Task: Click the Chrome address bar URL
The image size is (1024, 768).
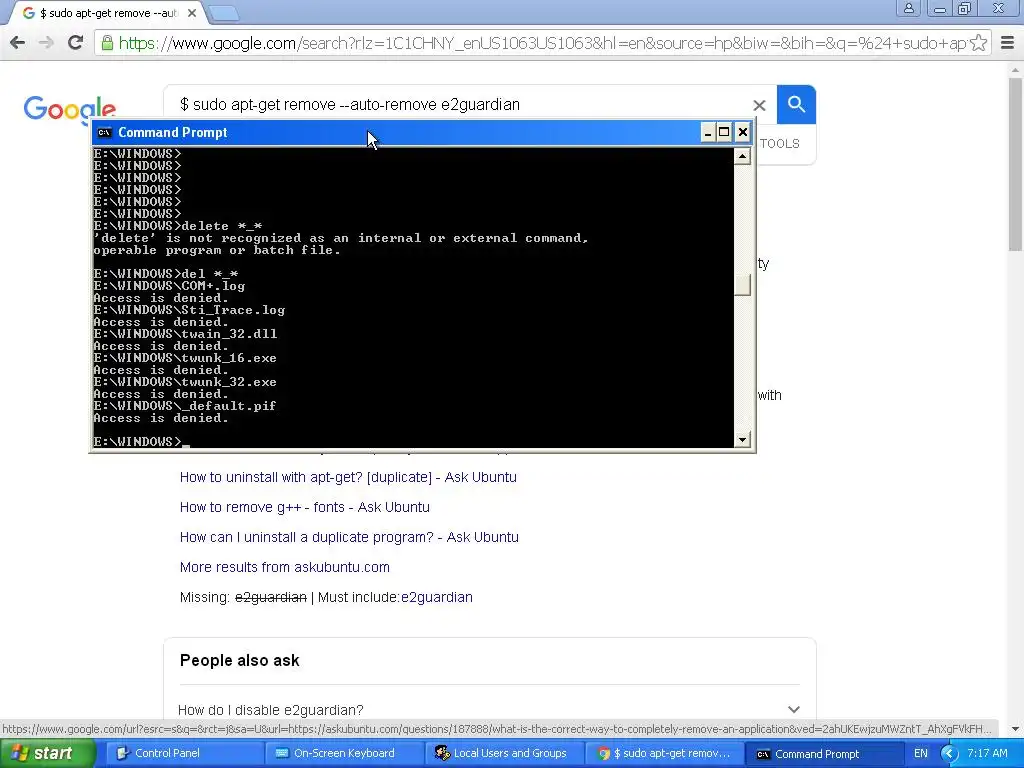Action: (x=542, y=43)
